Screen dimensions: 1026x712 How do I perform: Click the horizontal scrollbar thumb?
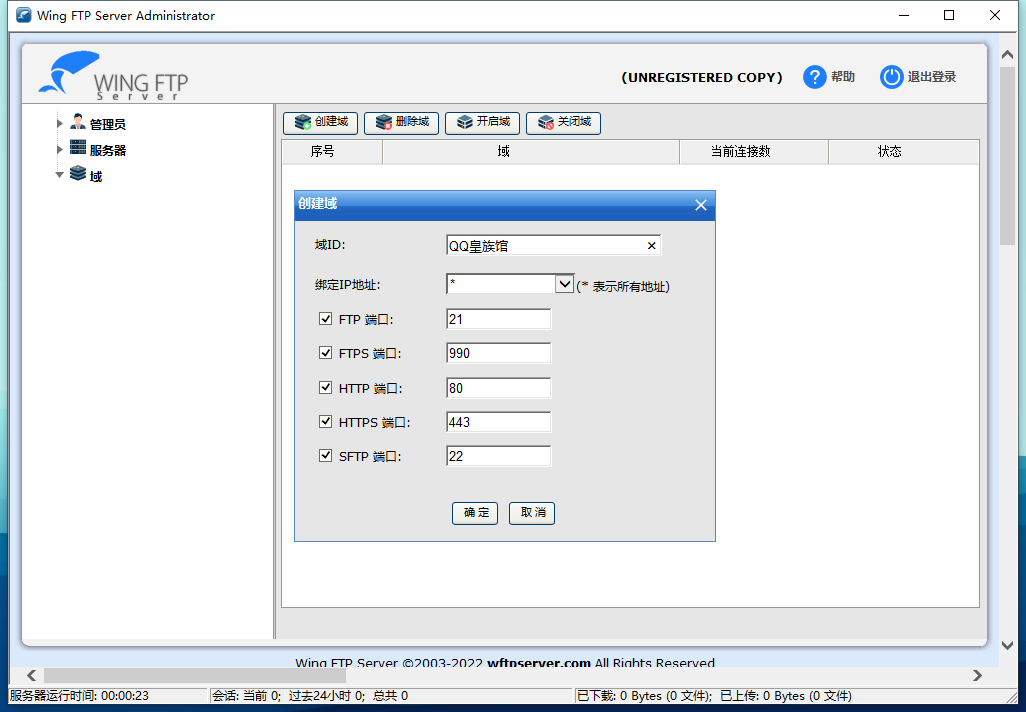coord(195,675)
